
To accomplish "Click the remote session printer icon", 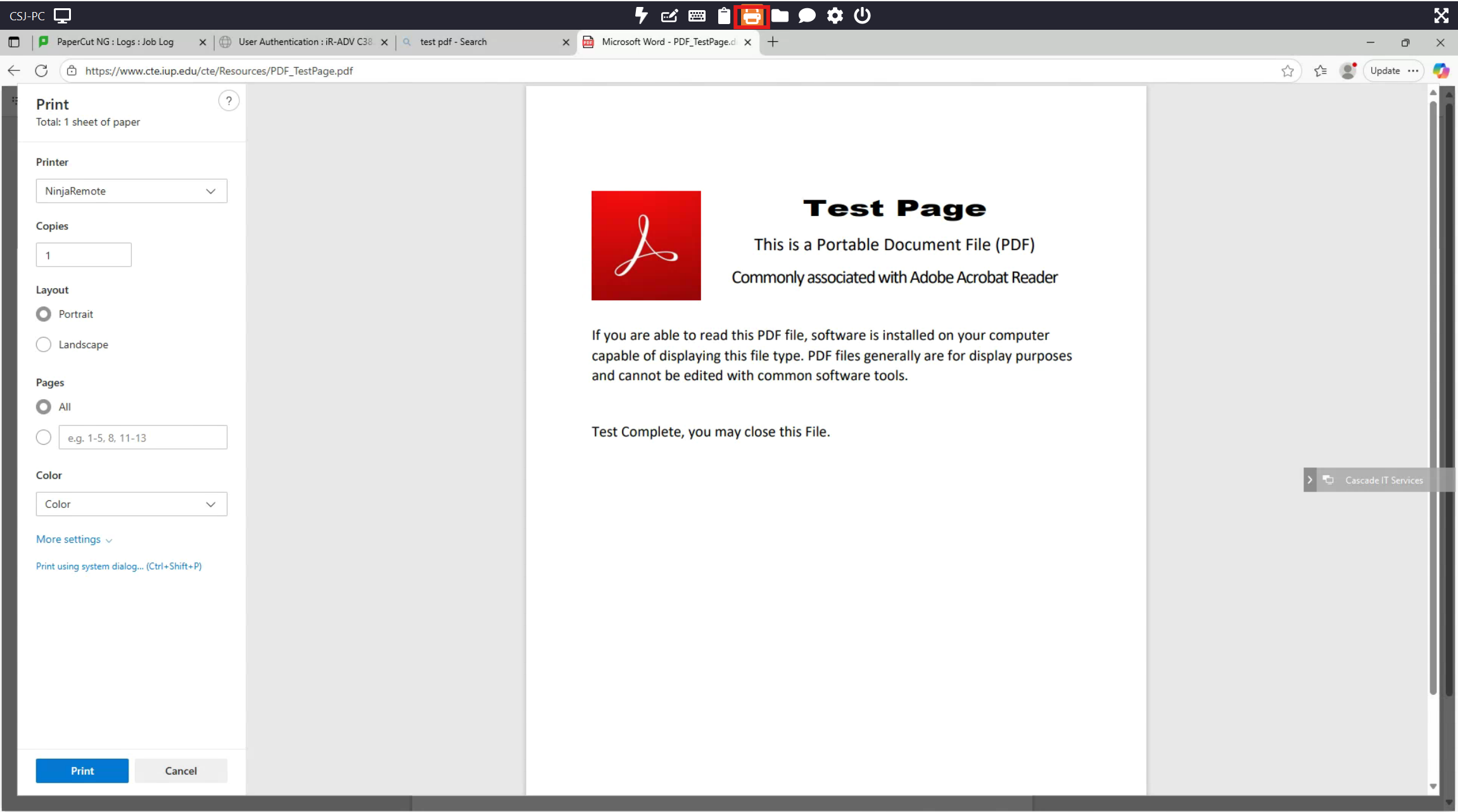I will [x=751, y=16].
